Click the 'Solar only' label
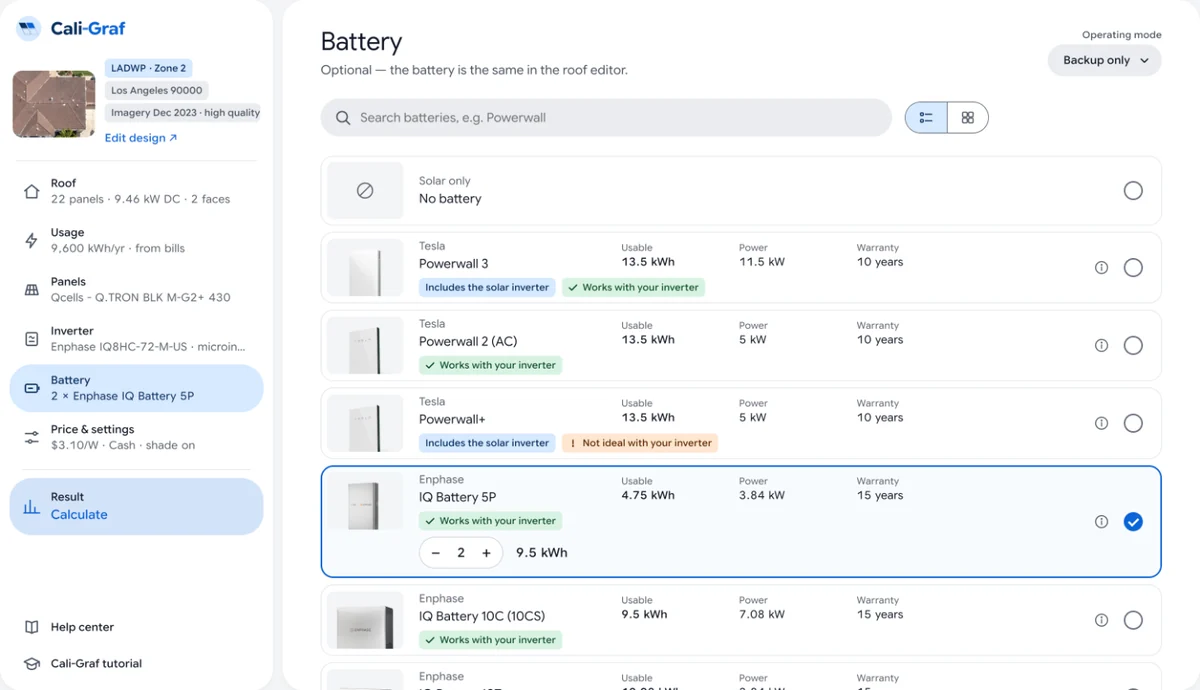Image resolution: width=1200 pixels, height=690 pixels. click(444, 181)
